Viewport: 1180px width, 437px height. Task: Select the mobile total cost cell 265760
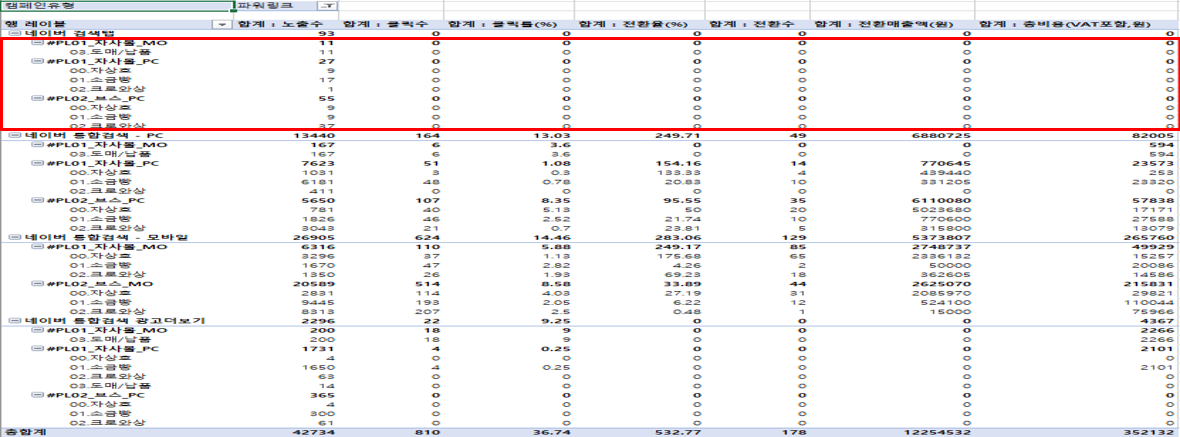click(1151, 237)
